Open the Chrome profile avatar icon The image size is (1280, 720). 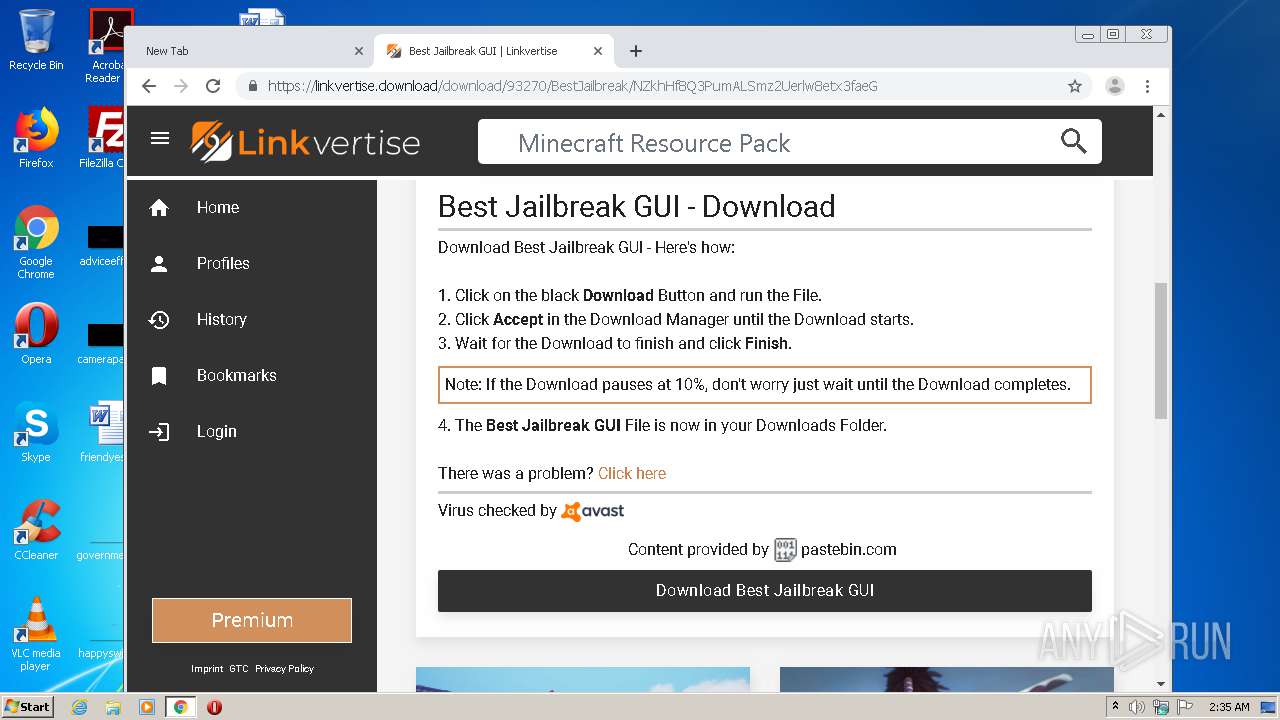pyautogui.click(x=1115, y=86)
